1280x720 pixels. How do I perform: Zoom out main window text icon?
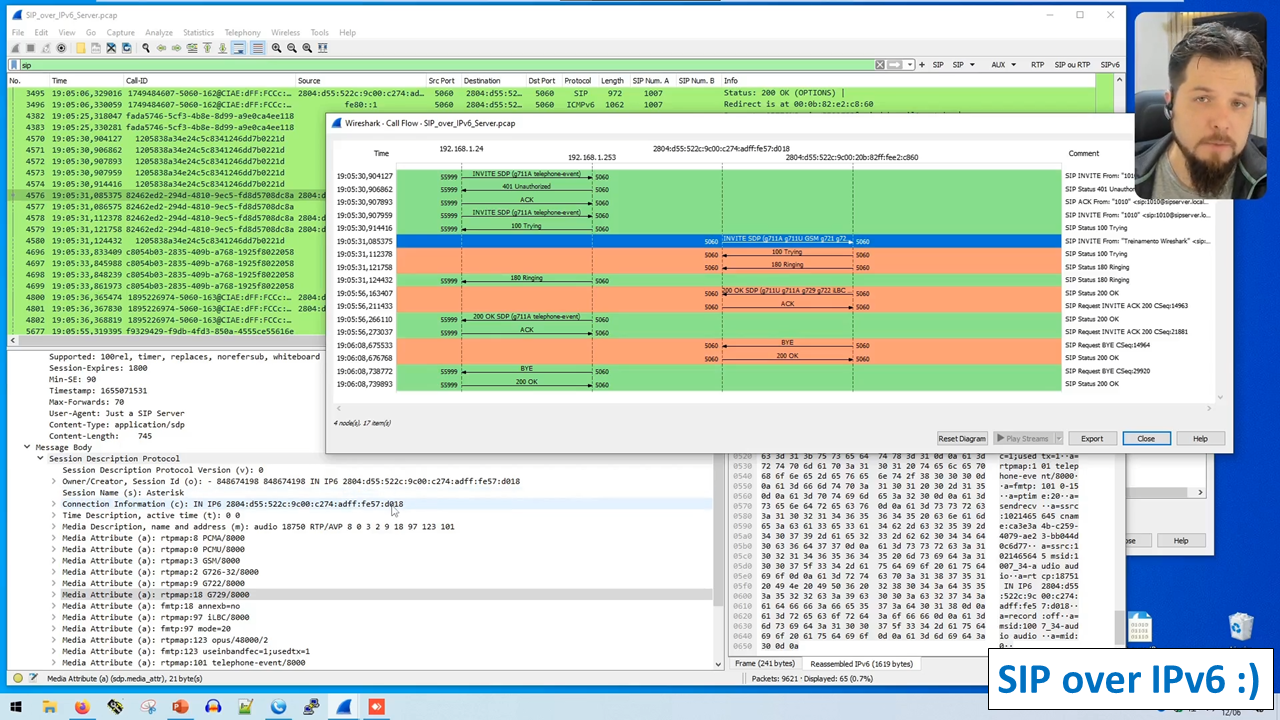coord(292,48)
